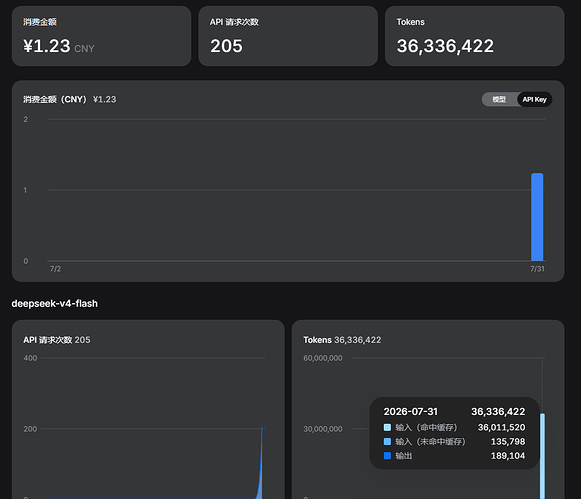Image resolution: width=581 pixels, height=499 pixels.
Task: Click the API 请求次数 205 chart title
Action: click(x=57, y=340)
